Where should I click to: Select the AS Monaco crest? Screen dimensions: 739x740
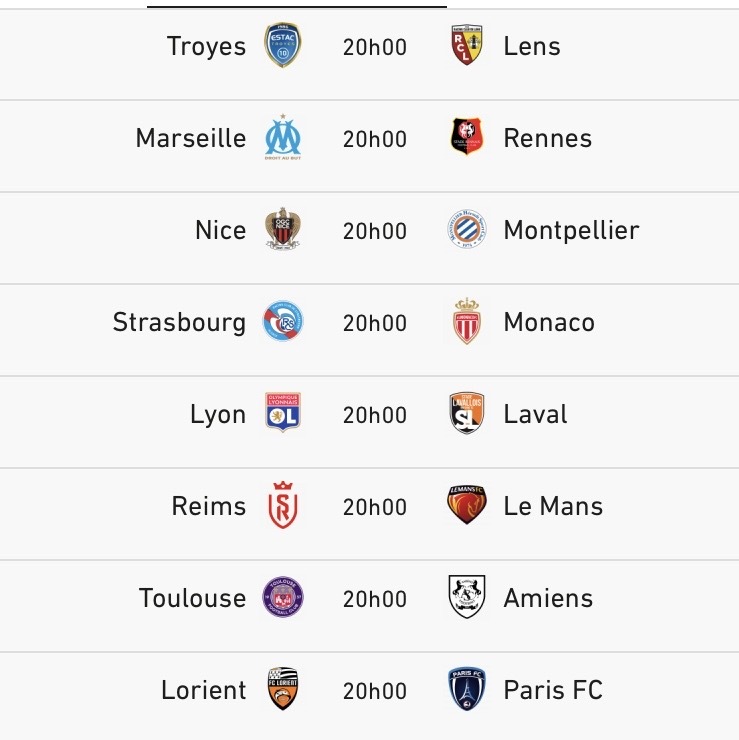tap(467, 322)
